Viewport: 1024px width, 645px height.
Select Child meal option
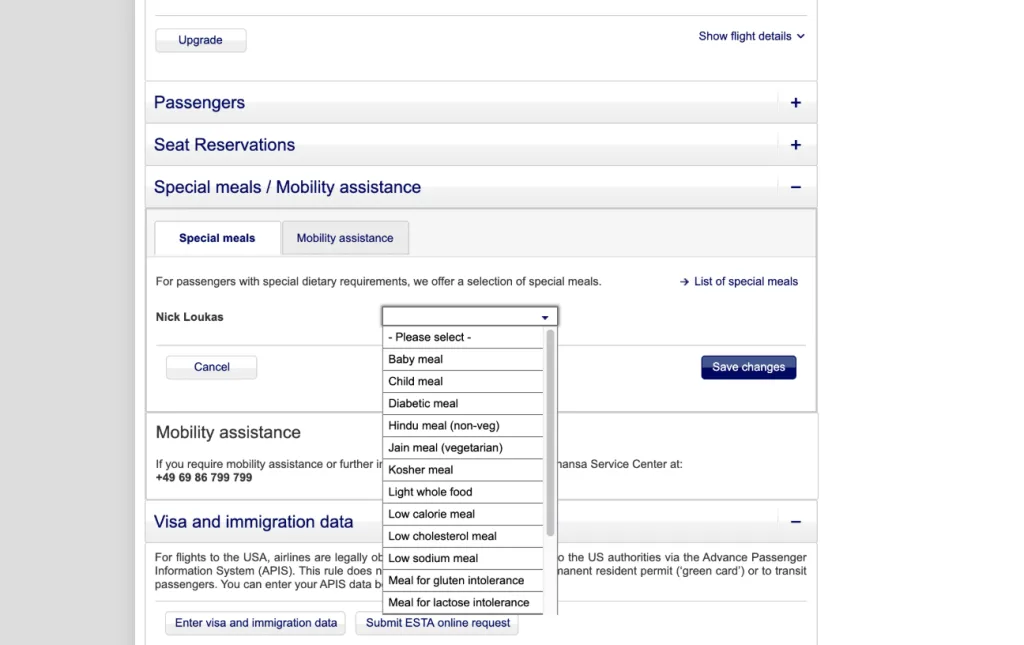pyautogui.click(x=463, y=382)
